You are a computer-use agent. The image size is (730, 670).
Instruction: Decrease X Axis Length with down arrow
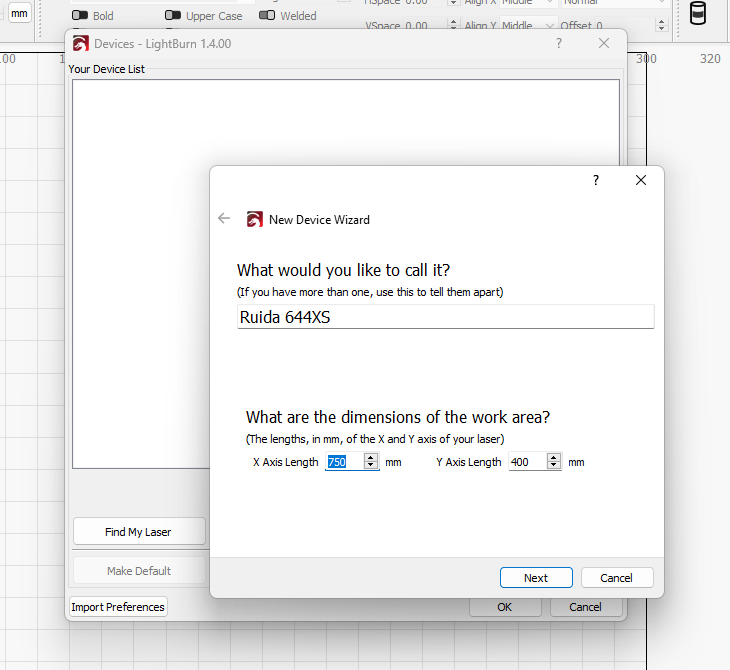click(x=371, y=466)
